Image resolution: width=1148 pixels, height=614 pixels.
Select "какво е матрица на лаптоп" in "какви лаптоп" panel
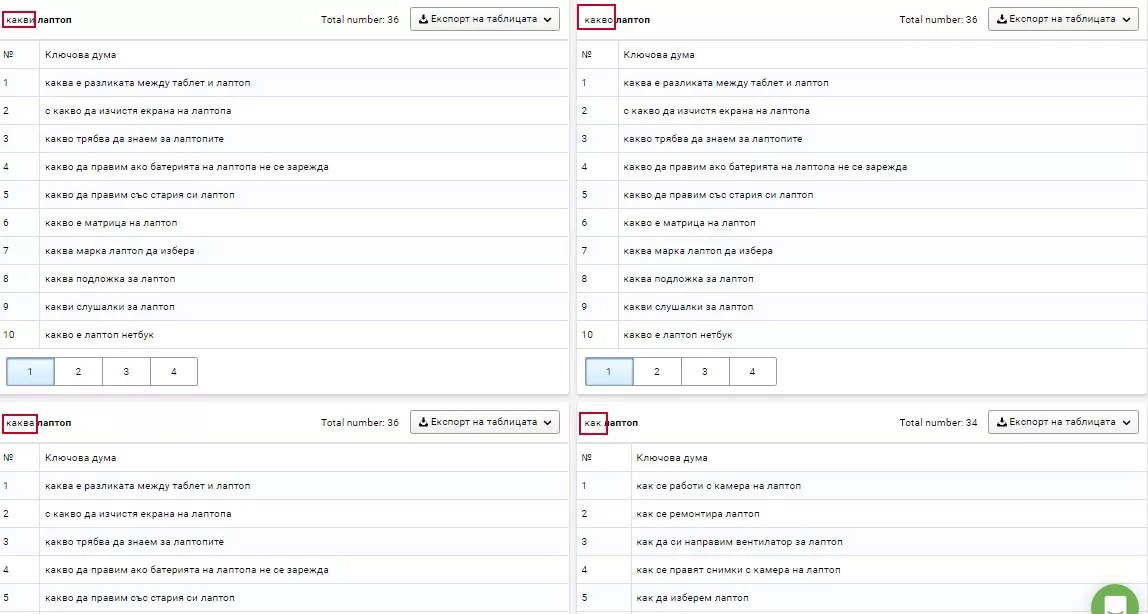[x=284, y=222]
